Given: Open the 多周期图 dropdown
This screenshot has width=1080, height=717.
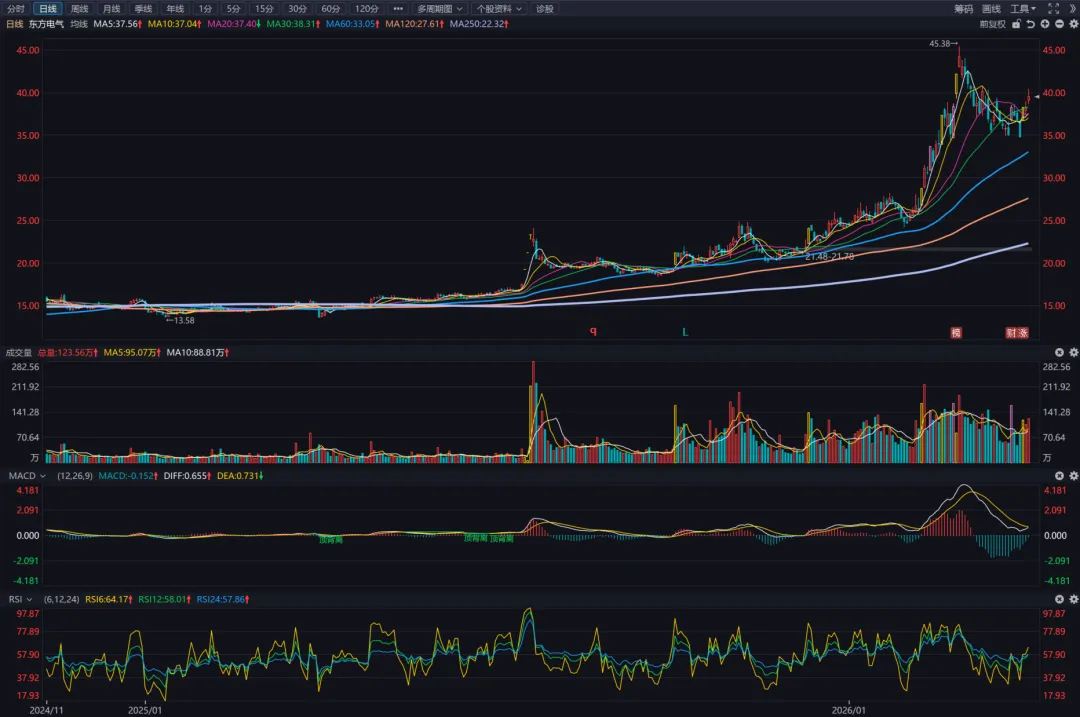Looking at the screenshot, I should (439, 9).
